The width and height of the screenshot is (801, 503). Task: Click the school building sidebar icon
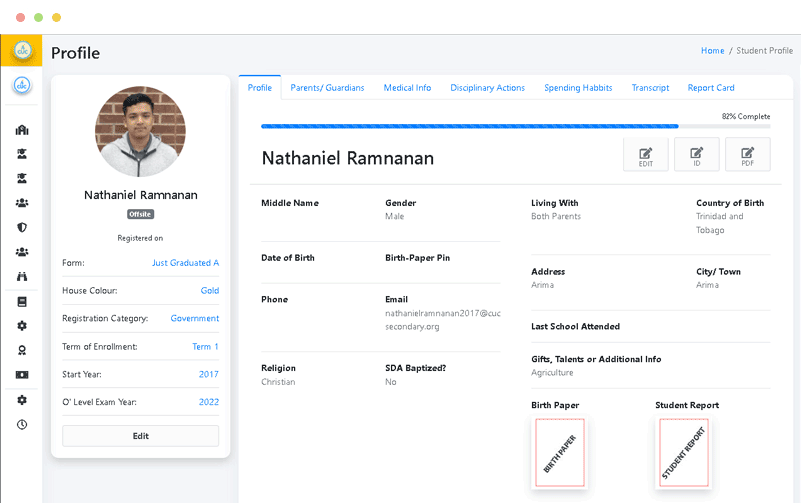pyautogui.click(x=22, y=130)
